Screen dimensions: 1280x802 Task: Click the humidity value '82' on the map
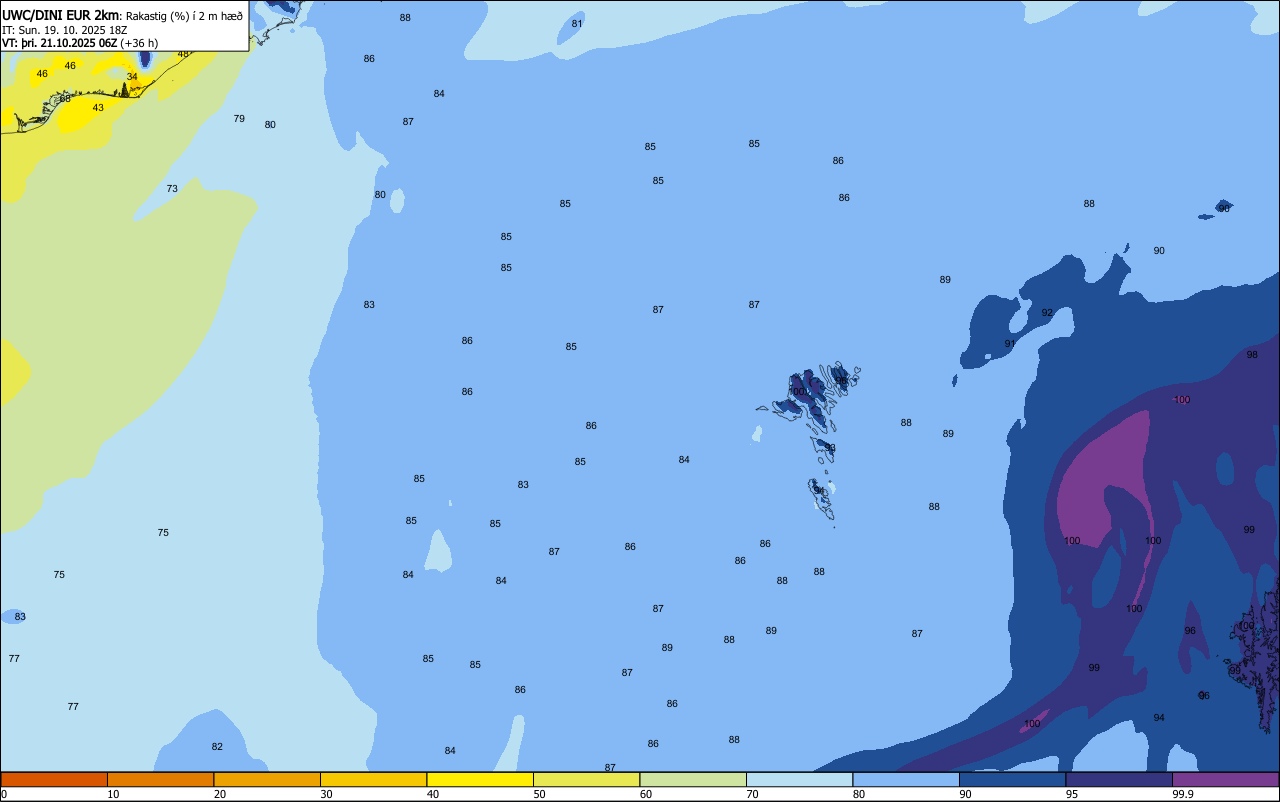point(217,747)
